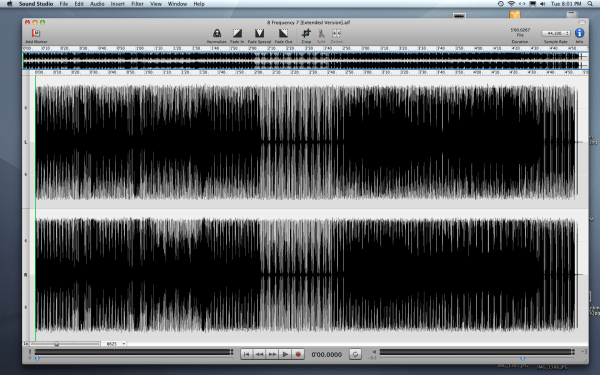Click the orange drive icon on the desktop
The image size is (600, 375).
click(515, 15)
